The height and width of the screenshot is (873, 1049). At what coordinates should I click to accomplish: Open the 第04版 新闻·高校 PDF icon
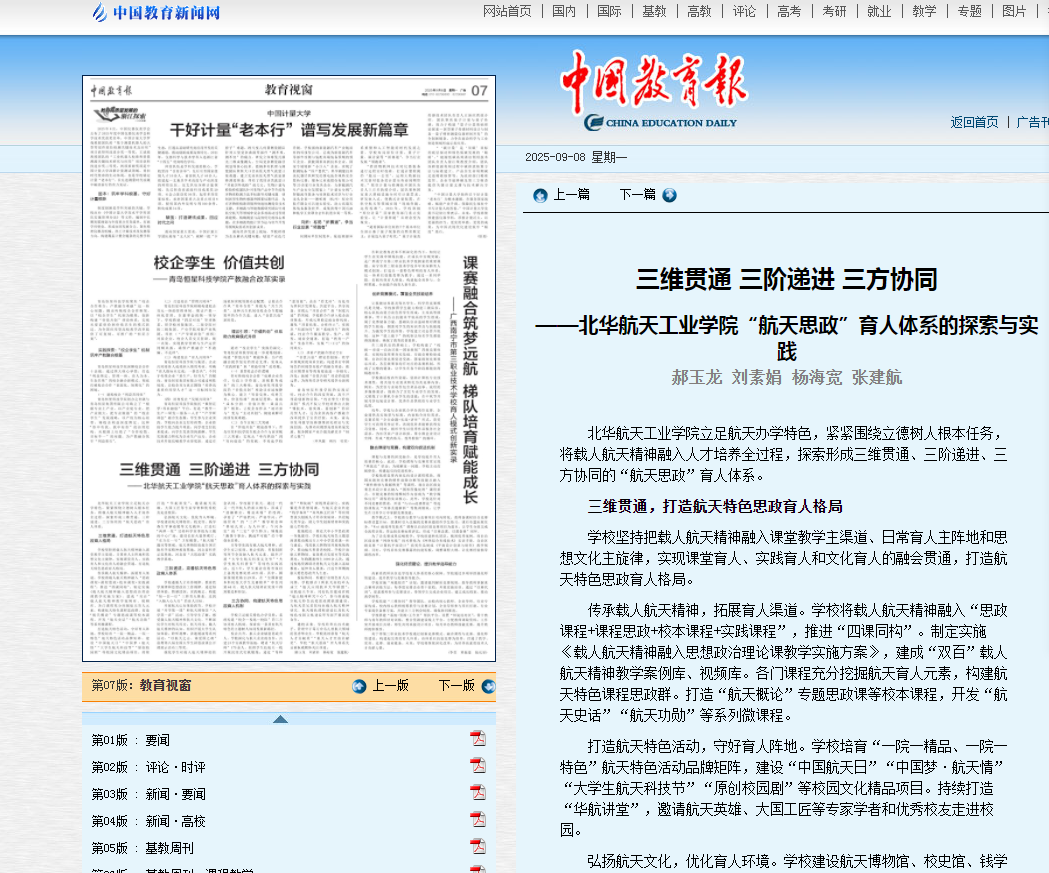pyautogui.click(x=478, y=820)
